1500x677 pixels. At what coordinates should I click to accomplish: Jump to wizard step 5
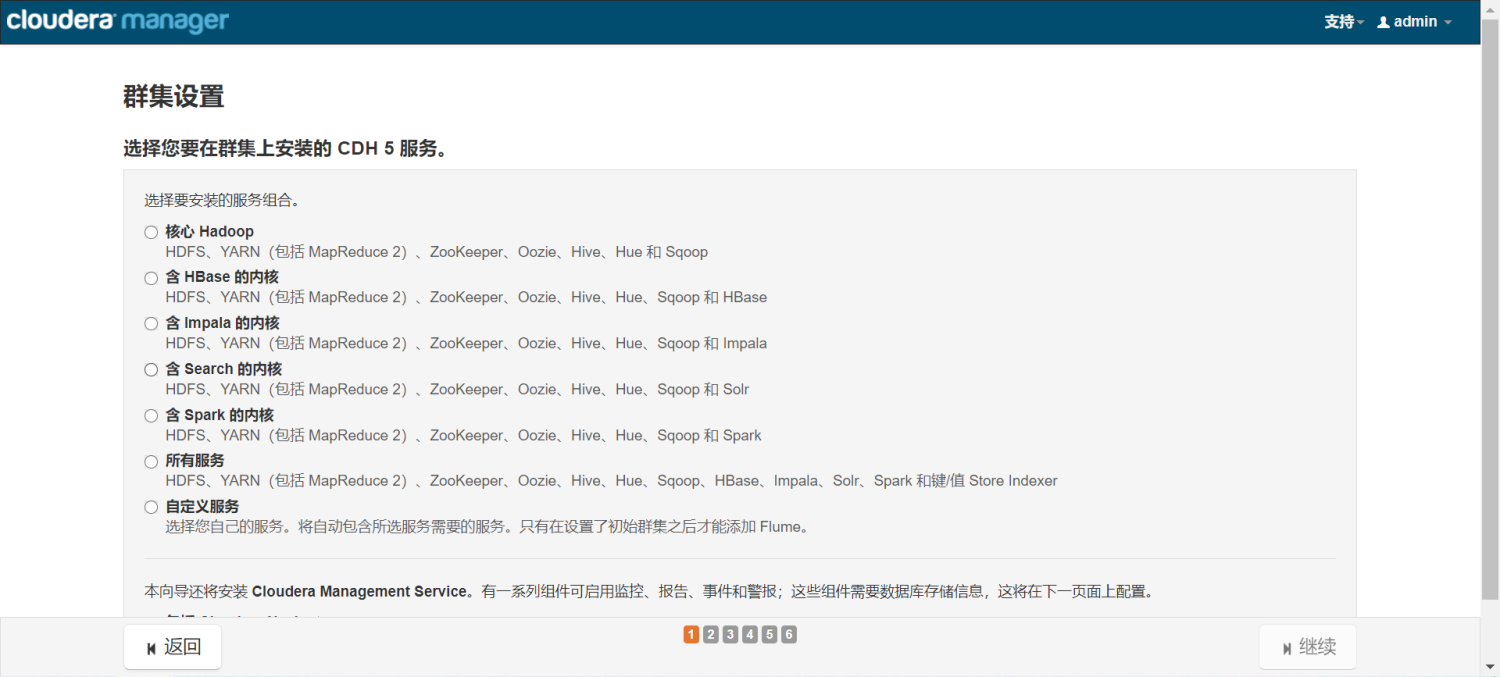(769, 634)
